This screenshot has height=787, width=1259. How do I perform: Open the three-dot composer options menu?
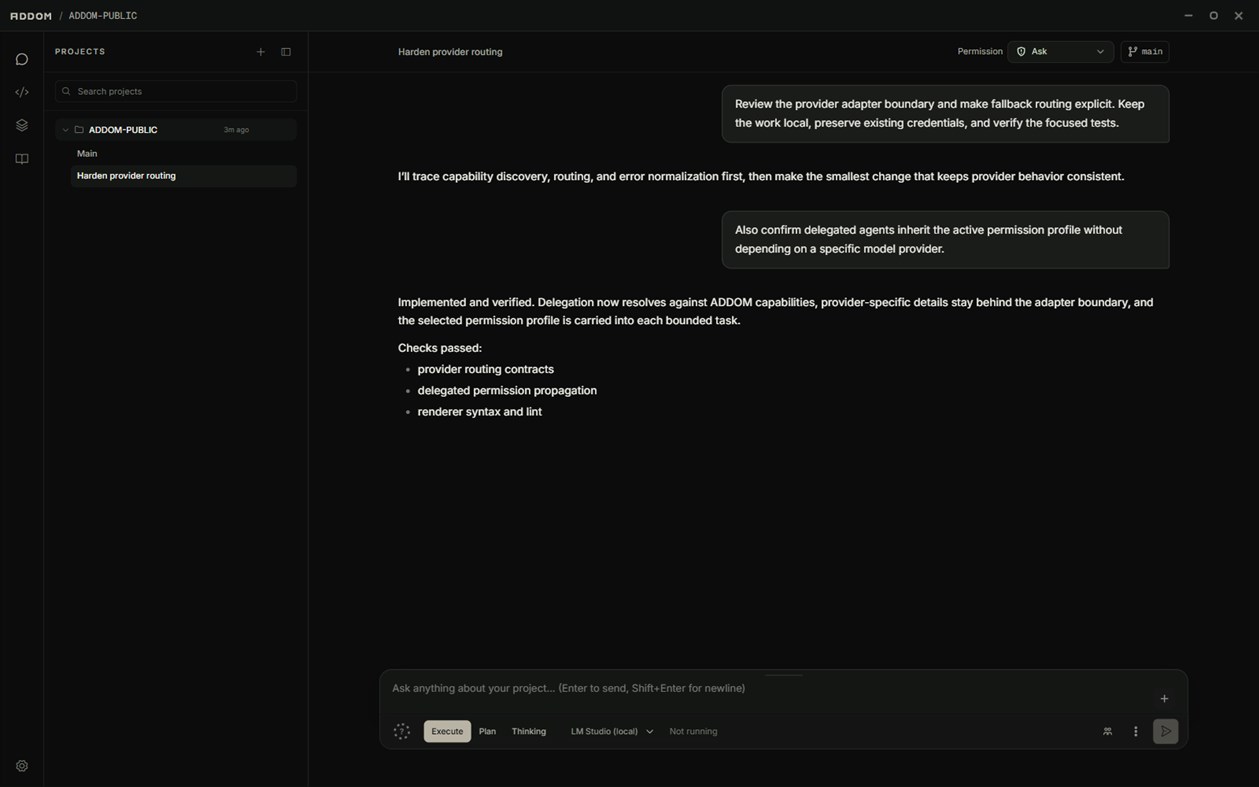click(1135, 731)
